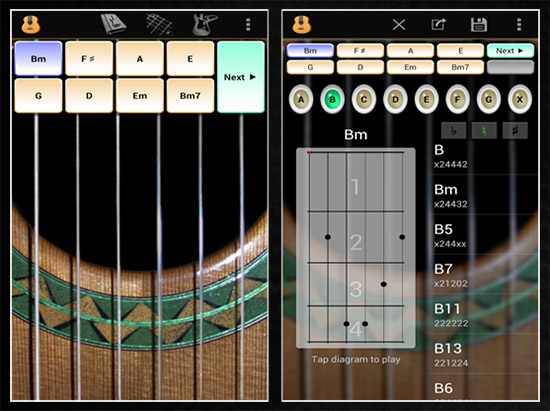This screenshot has height=411, width=550.
Task: Play the large F♯ chord pad
Action: coord(89,59)
